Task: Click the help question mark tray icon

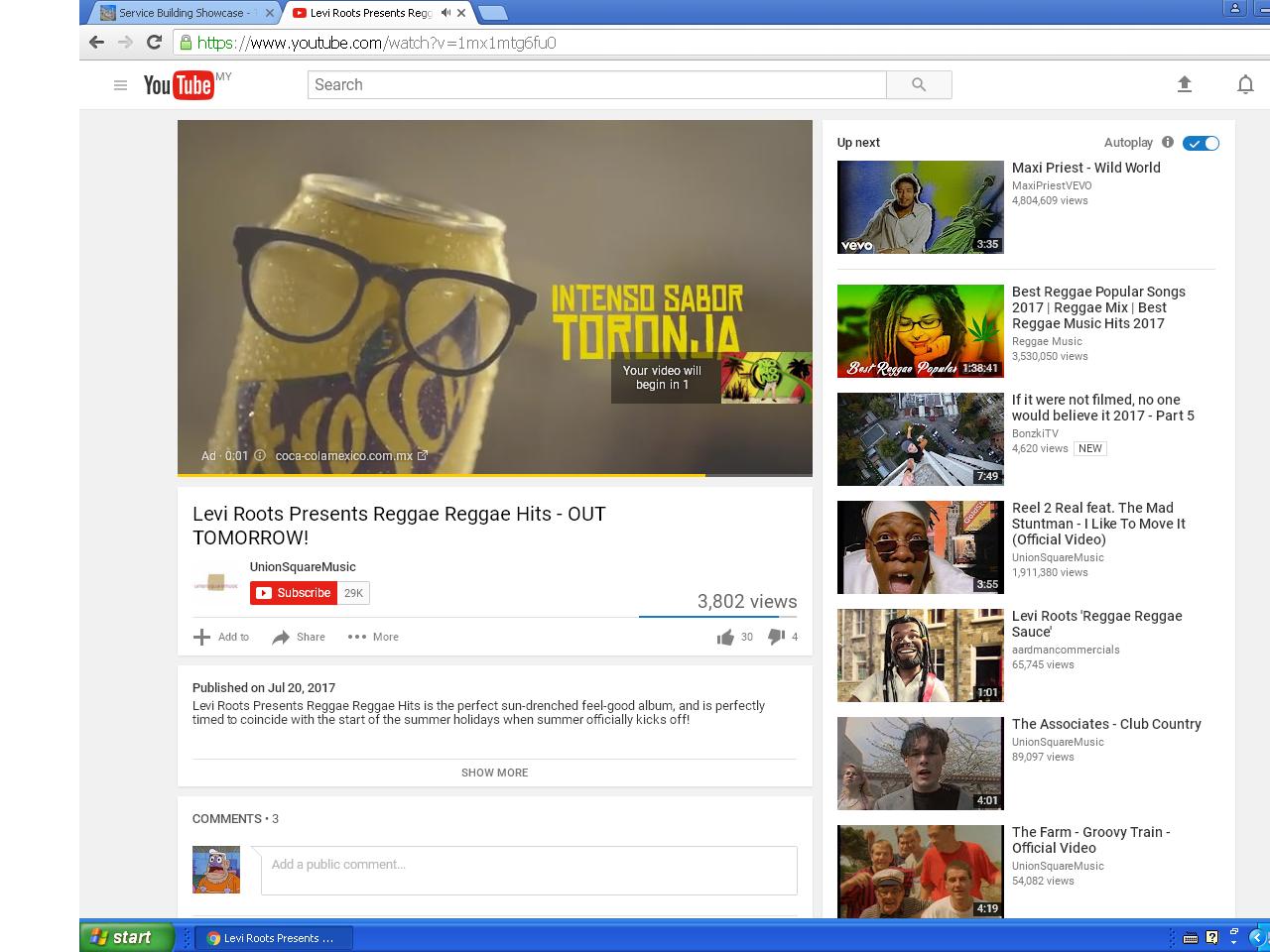Action: 1211,937
